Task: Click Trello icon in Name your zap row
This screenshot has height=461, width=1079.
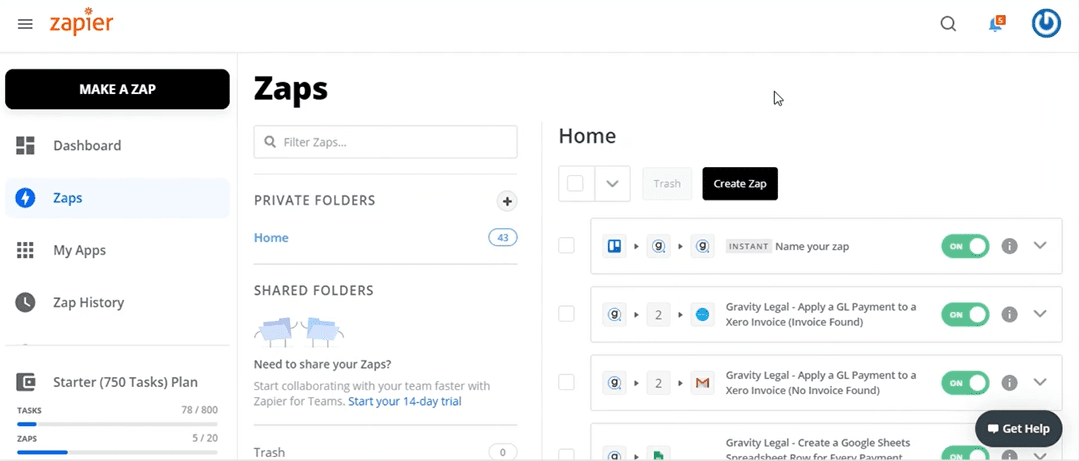Action: [x=615, y=246]
